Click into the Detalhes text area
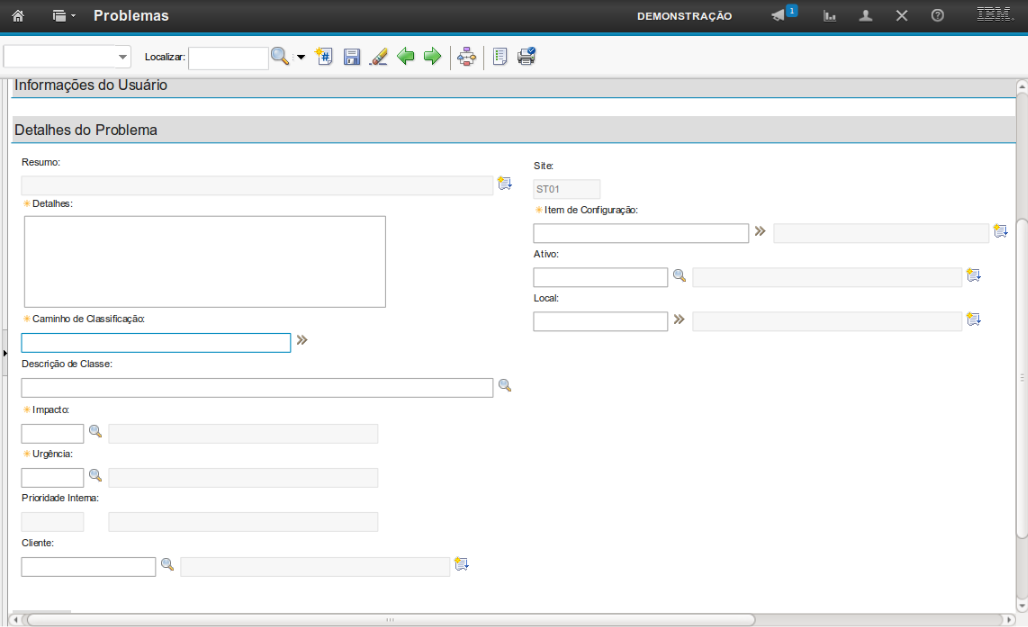 205,261
